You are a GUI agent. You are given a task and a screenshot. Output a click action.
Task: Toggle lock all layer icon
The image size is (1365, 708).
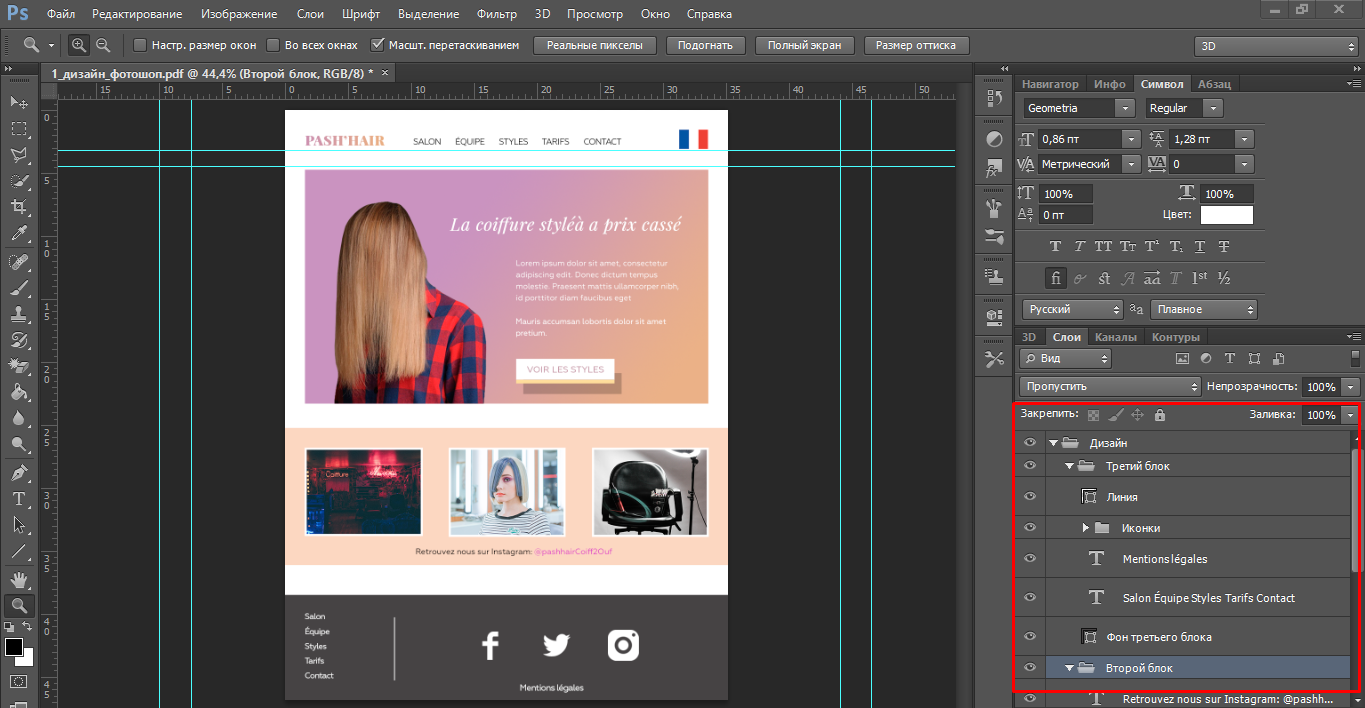tap(1160, 414)
